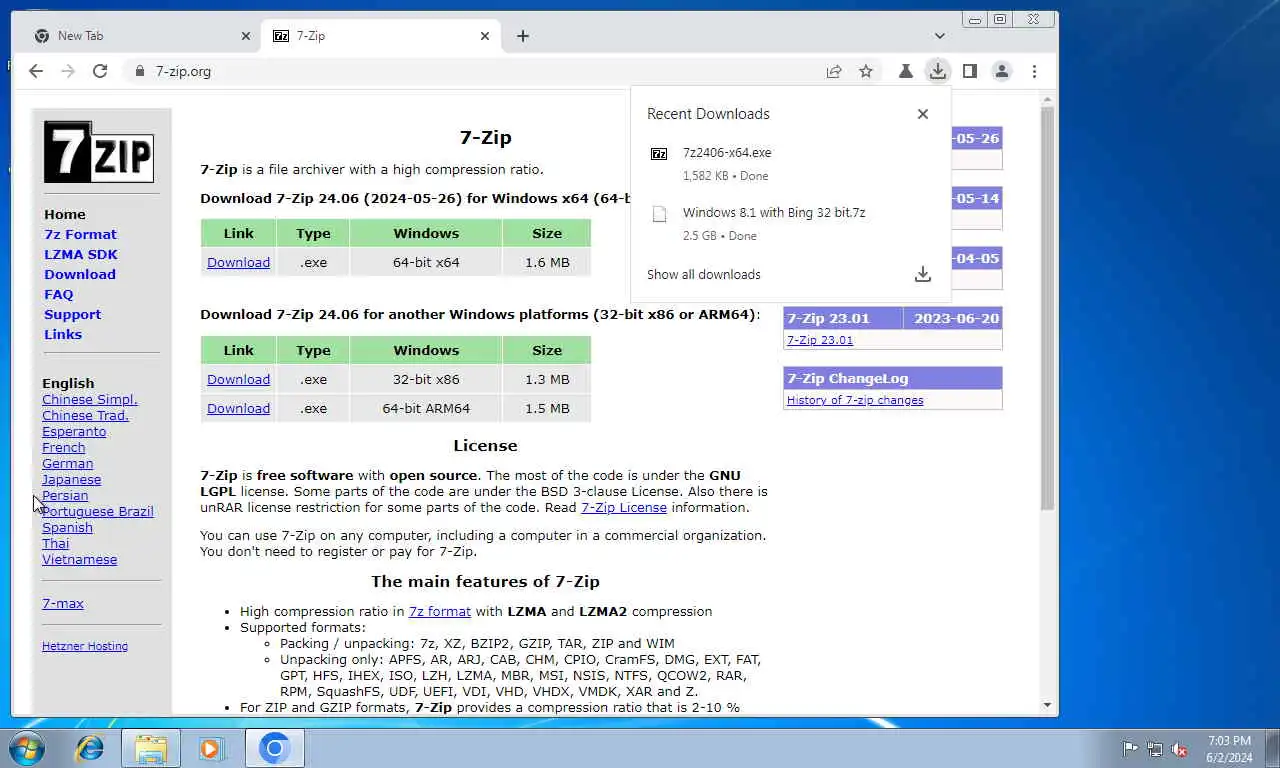Open the 7z Format sidebar link

click(80, 235)
